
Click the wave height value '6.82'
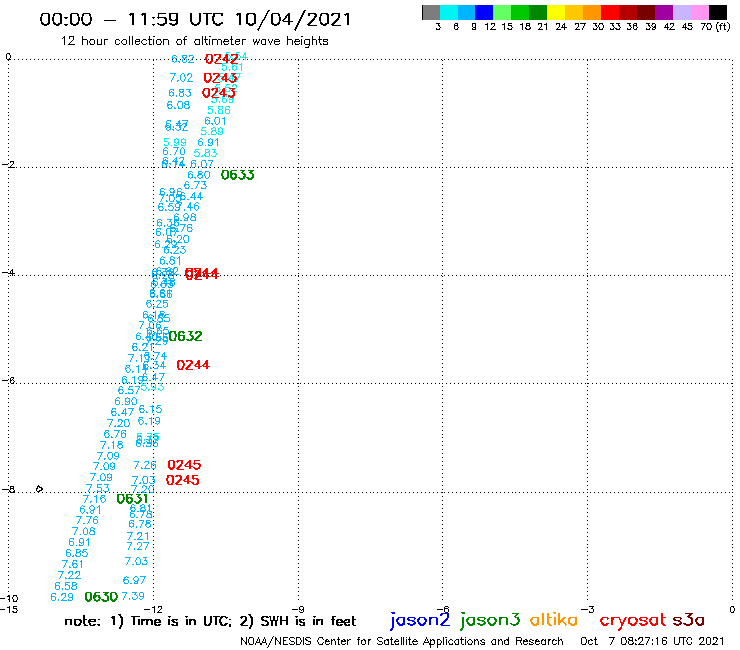pos(183,59)
